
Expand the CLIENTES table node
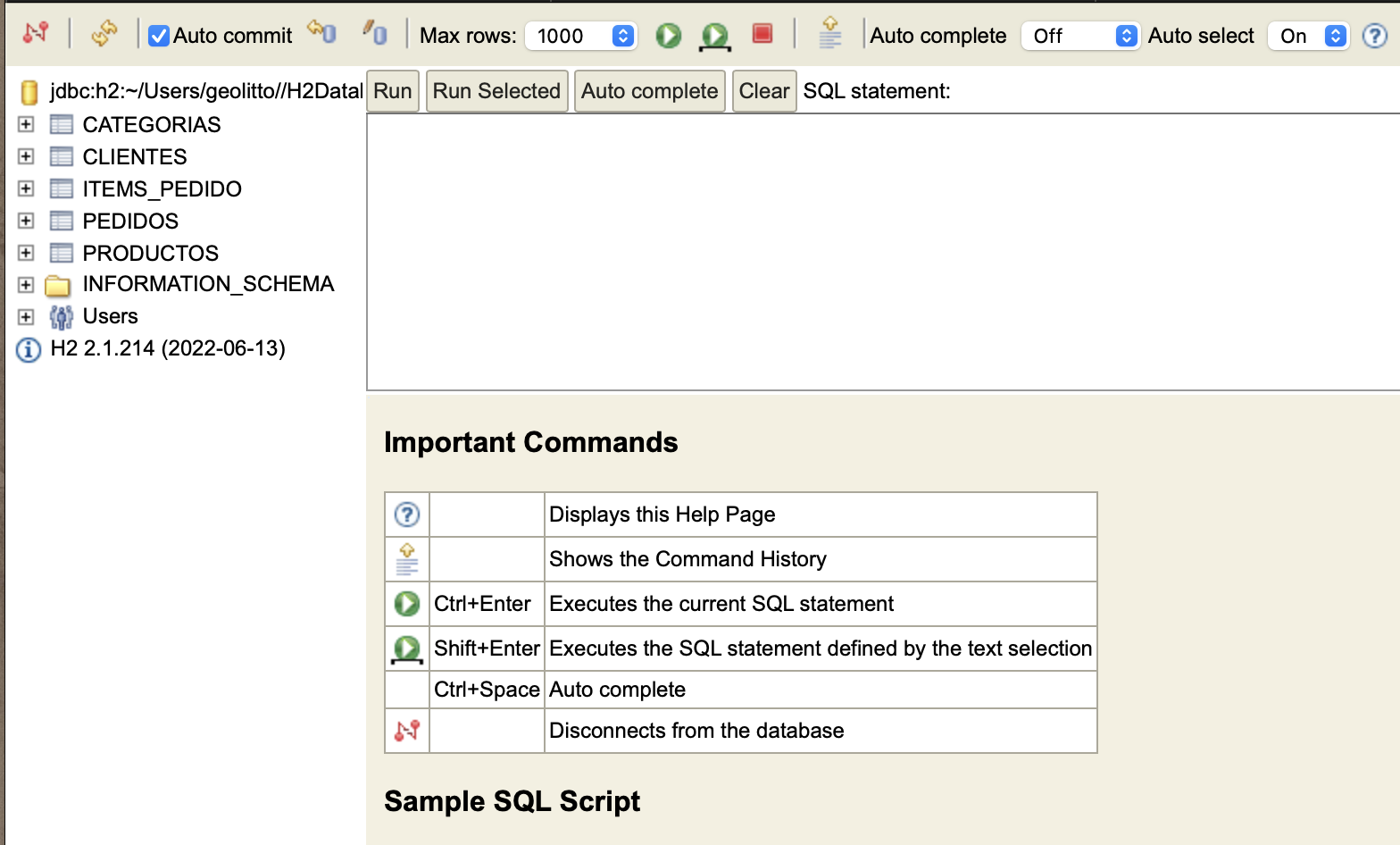tap(26, 156)
